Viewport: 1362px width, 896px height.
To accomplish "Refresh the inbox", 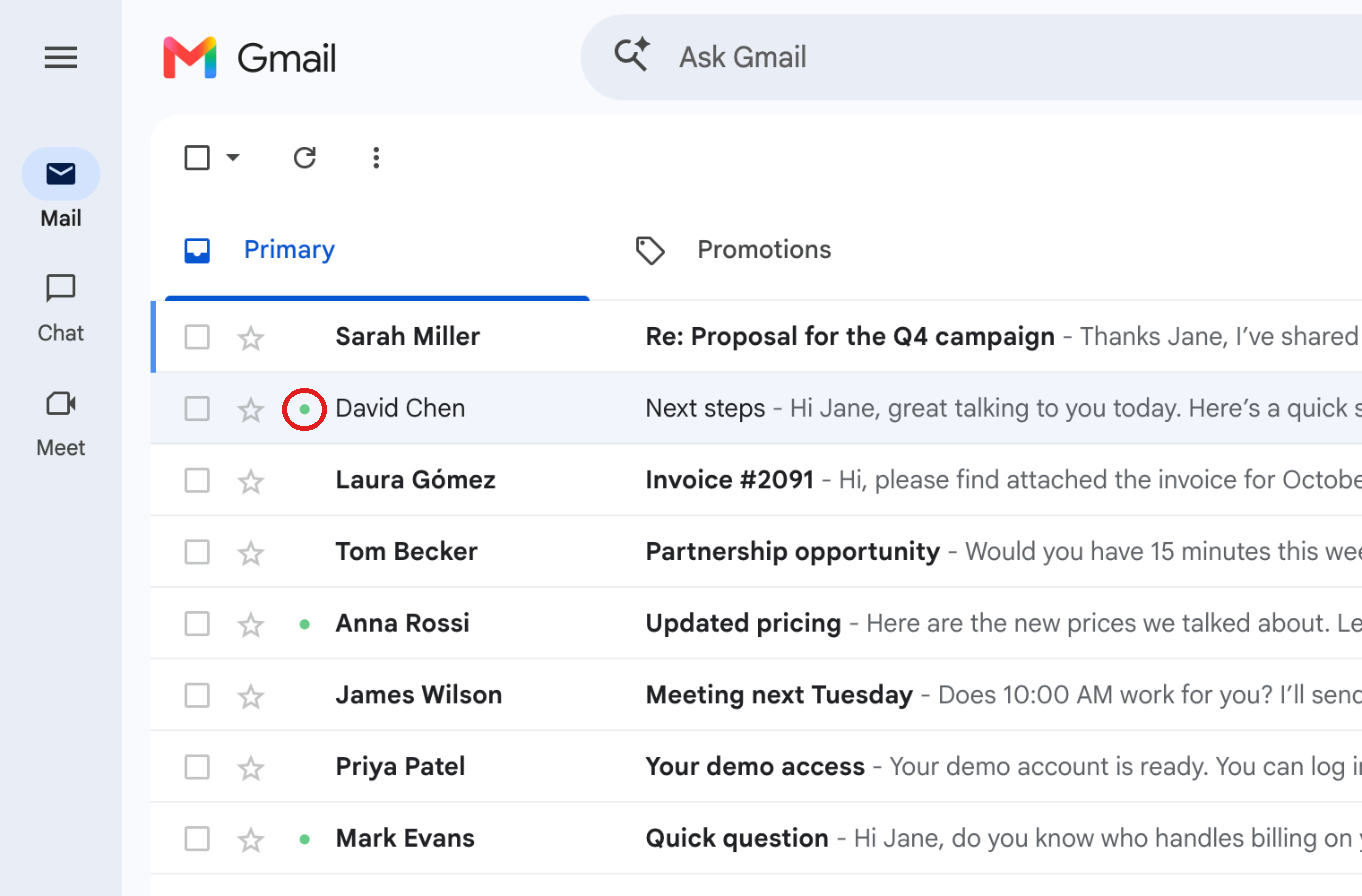I will click(305, 157).
